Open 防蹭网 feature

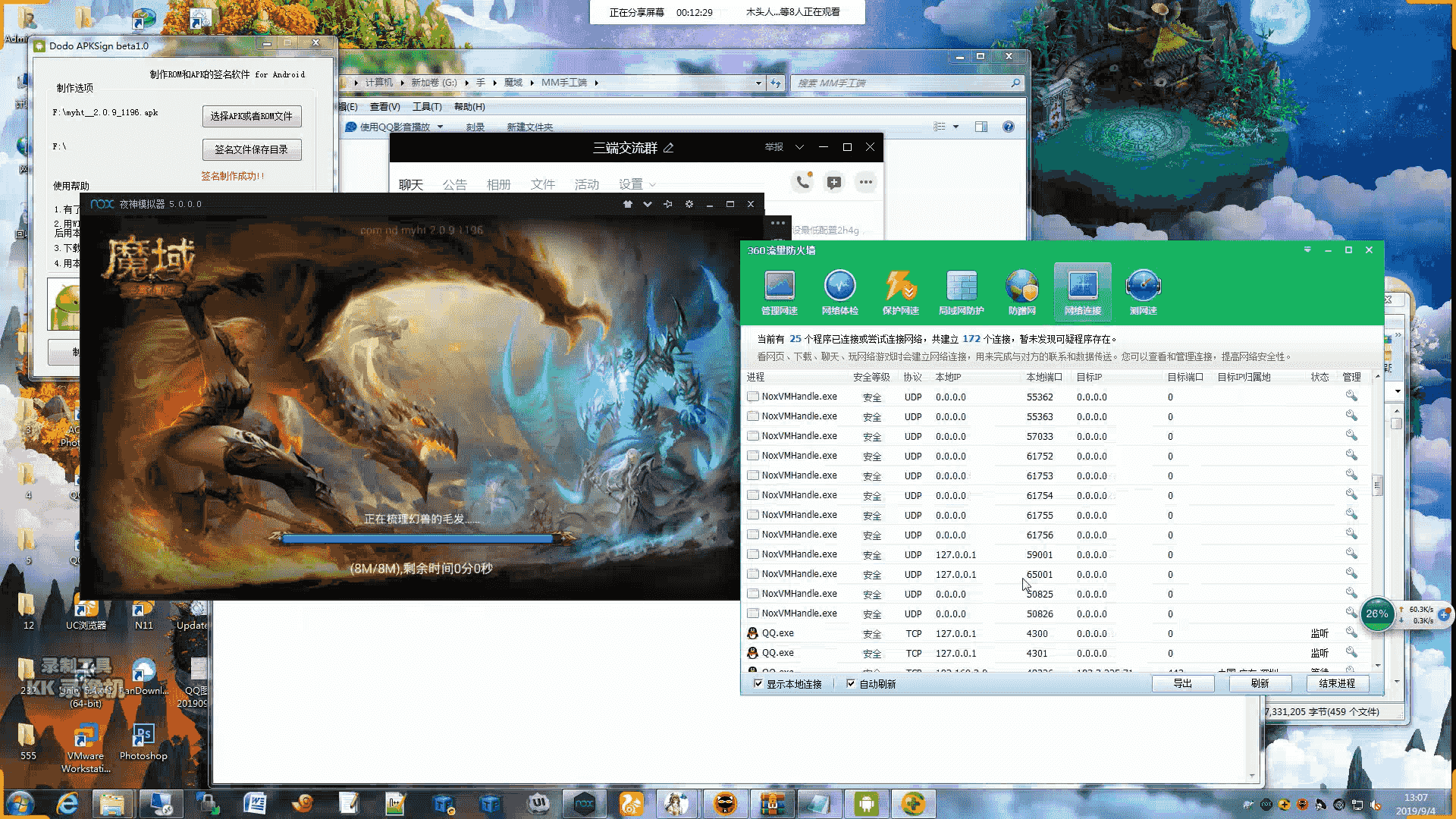1021,292
